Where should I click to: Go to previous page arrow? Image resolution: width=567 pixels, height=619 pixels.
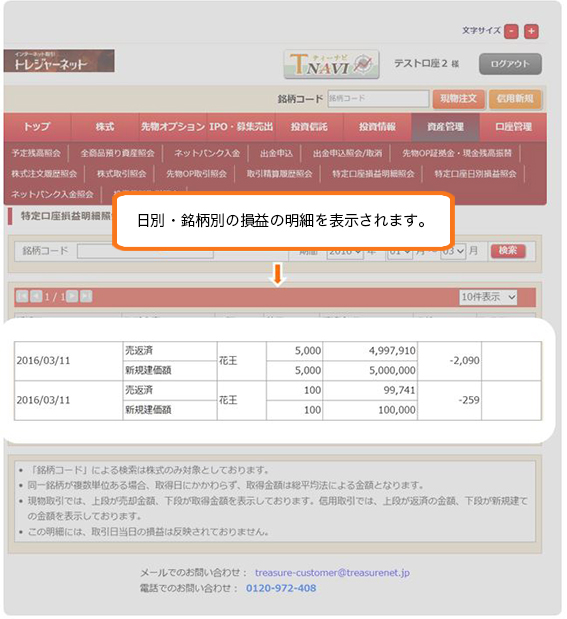[x=36, y=296]
